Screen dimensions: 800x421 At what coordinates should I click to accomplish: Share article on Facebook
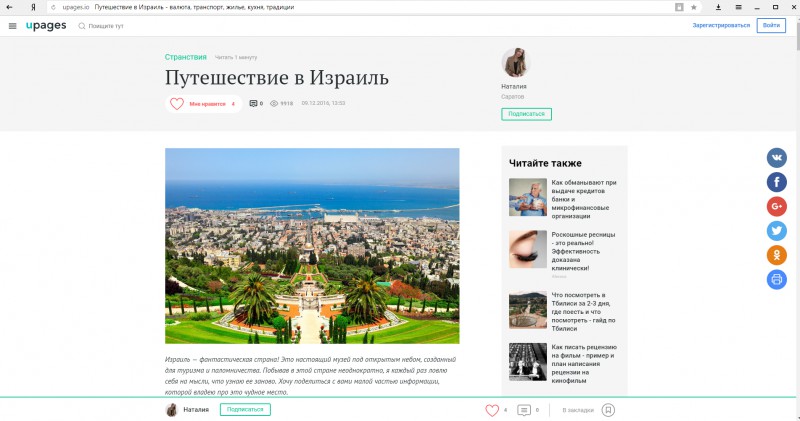click(x=777, y=182)
